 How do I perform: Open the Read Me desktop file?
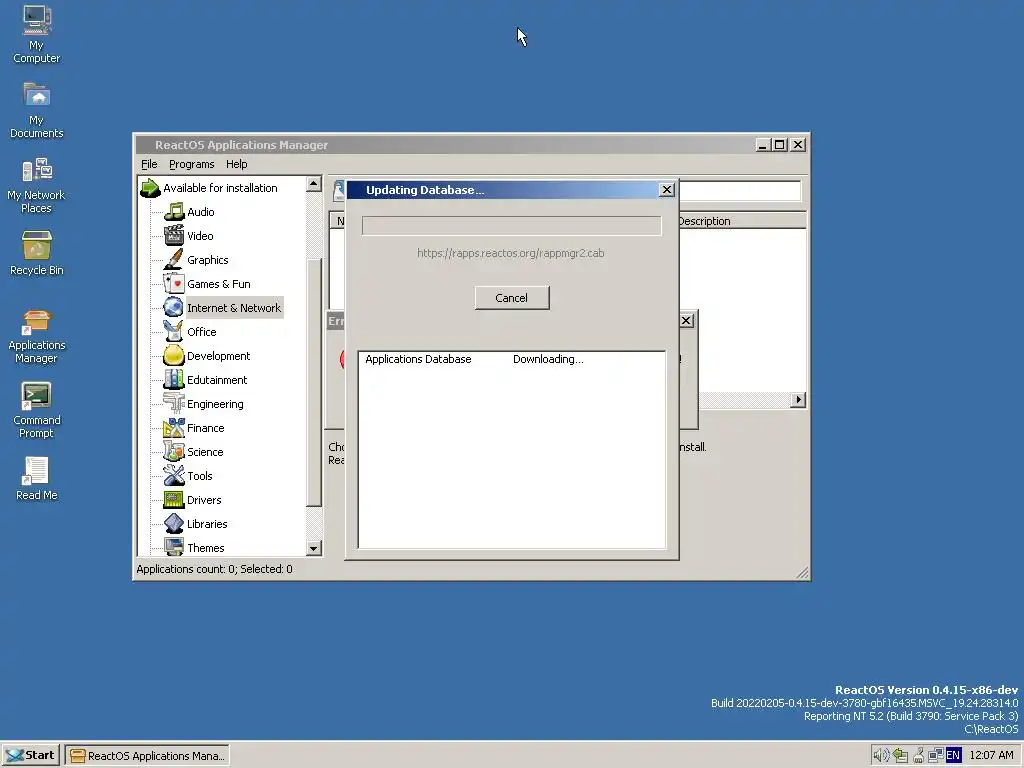pyautogui.click(x=37, y=479)
